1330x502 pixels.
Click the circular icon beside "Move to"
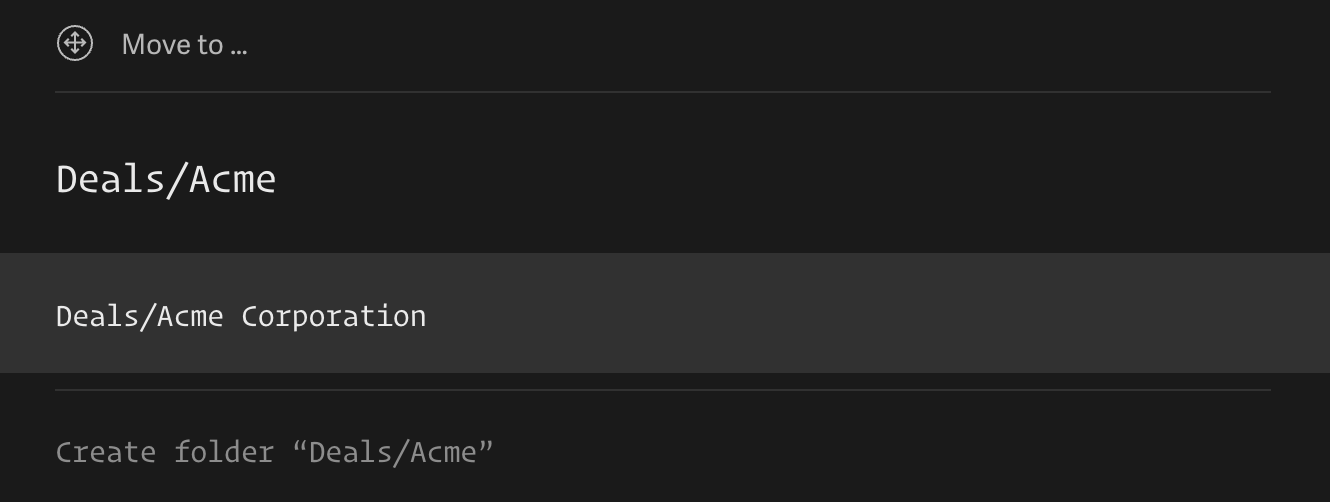[75, 44]
